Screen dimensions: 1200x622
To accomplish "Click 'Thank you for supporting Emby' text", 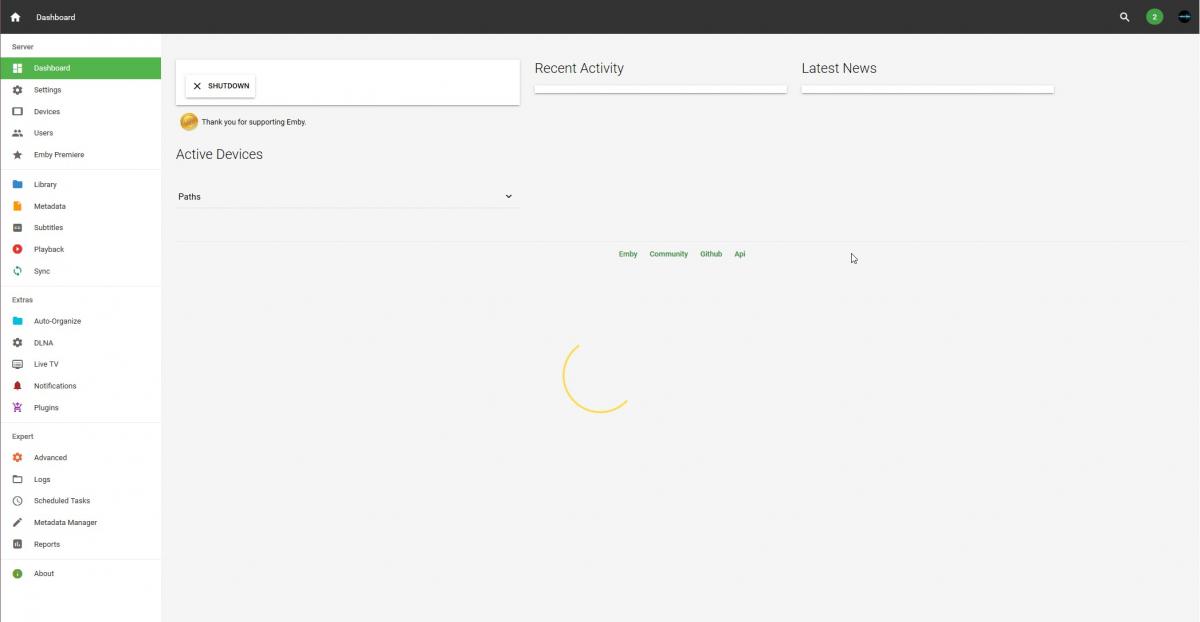I will (x=254, y=122).
